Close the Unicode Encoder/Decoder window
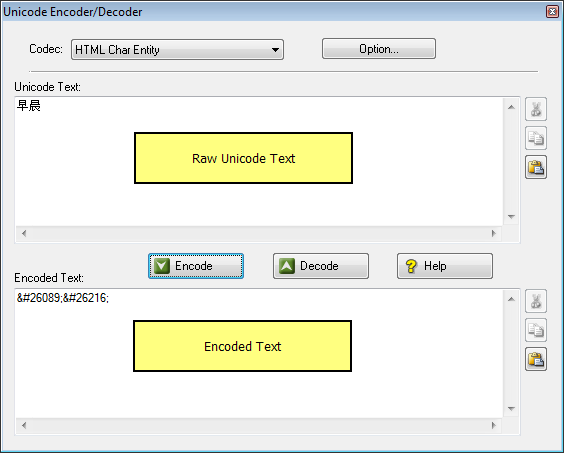The width and height of the screenshot is (564, 453). [552, 12]
